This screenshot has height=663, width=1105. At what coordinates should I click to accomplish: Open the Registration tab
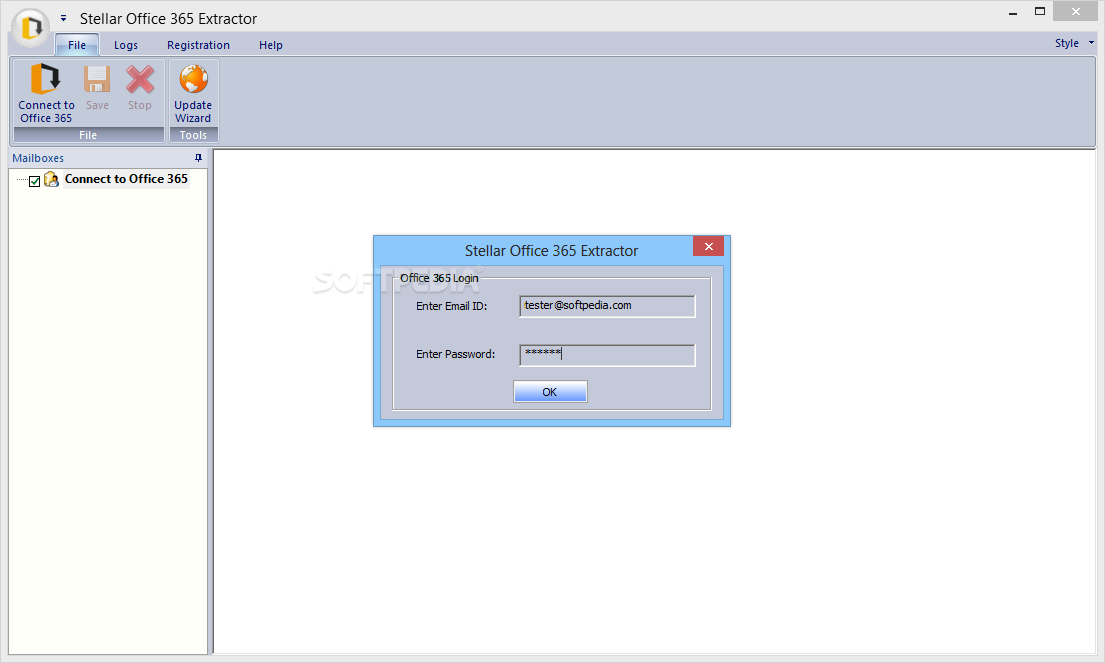[198, 45]
